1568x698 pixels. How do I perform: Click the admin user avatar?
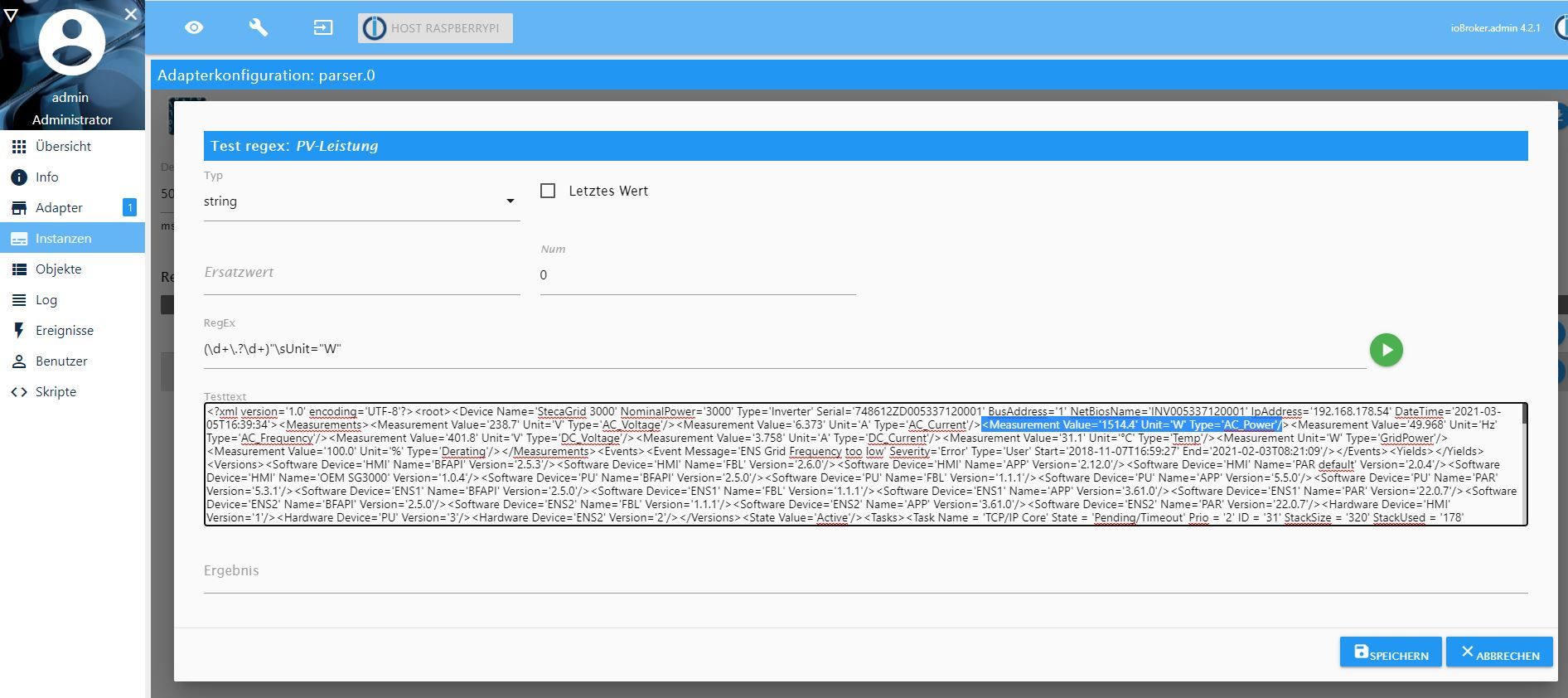pos(72,42)
